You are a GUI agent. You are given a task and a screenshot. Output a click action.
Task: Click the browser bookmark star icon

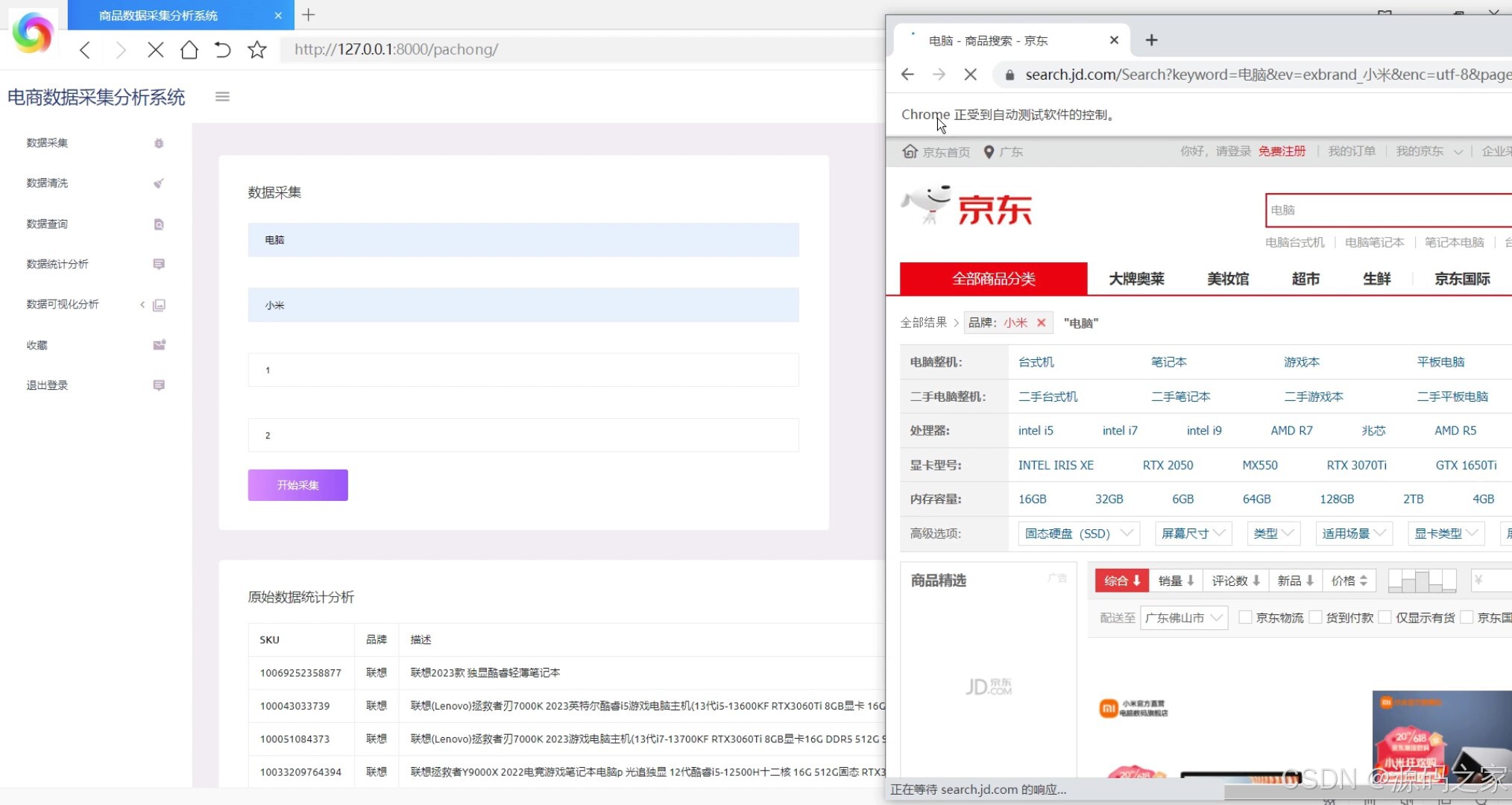(x=257, y=49)
